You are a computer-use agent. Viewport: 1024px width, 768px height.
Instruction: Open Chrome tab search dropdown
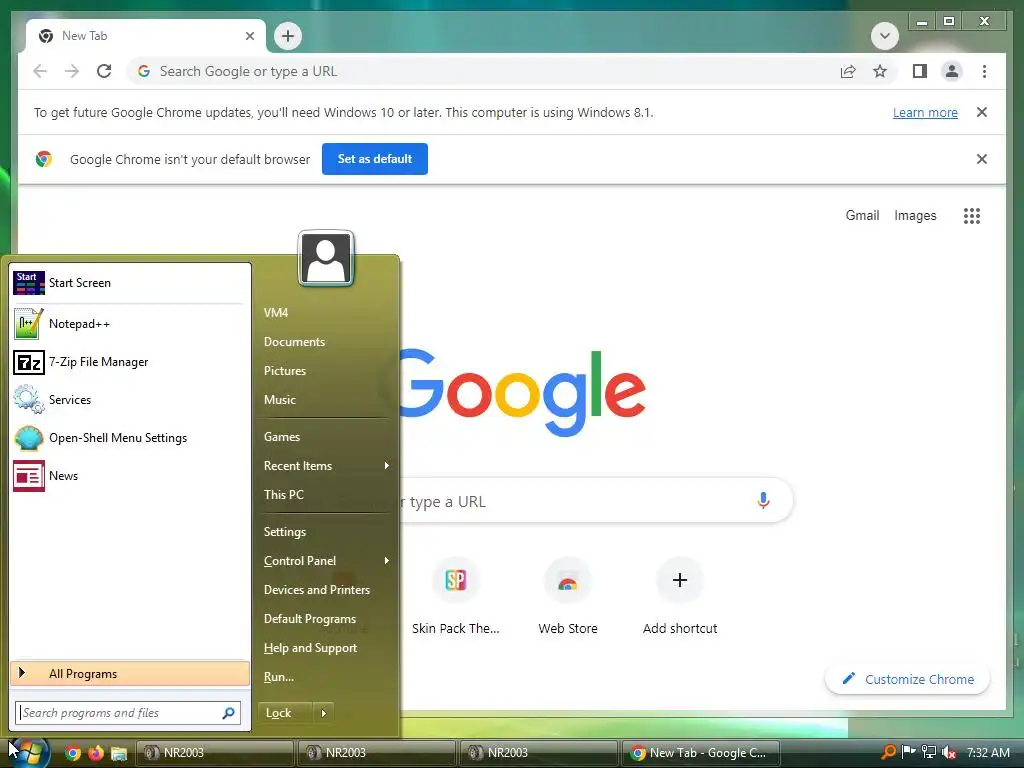(884, 36)
